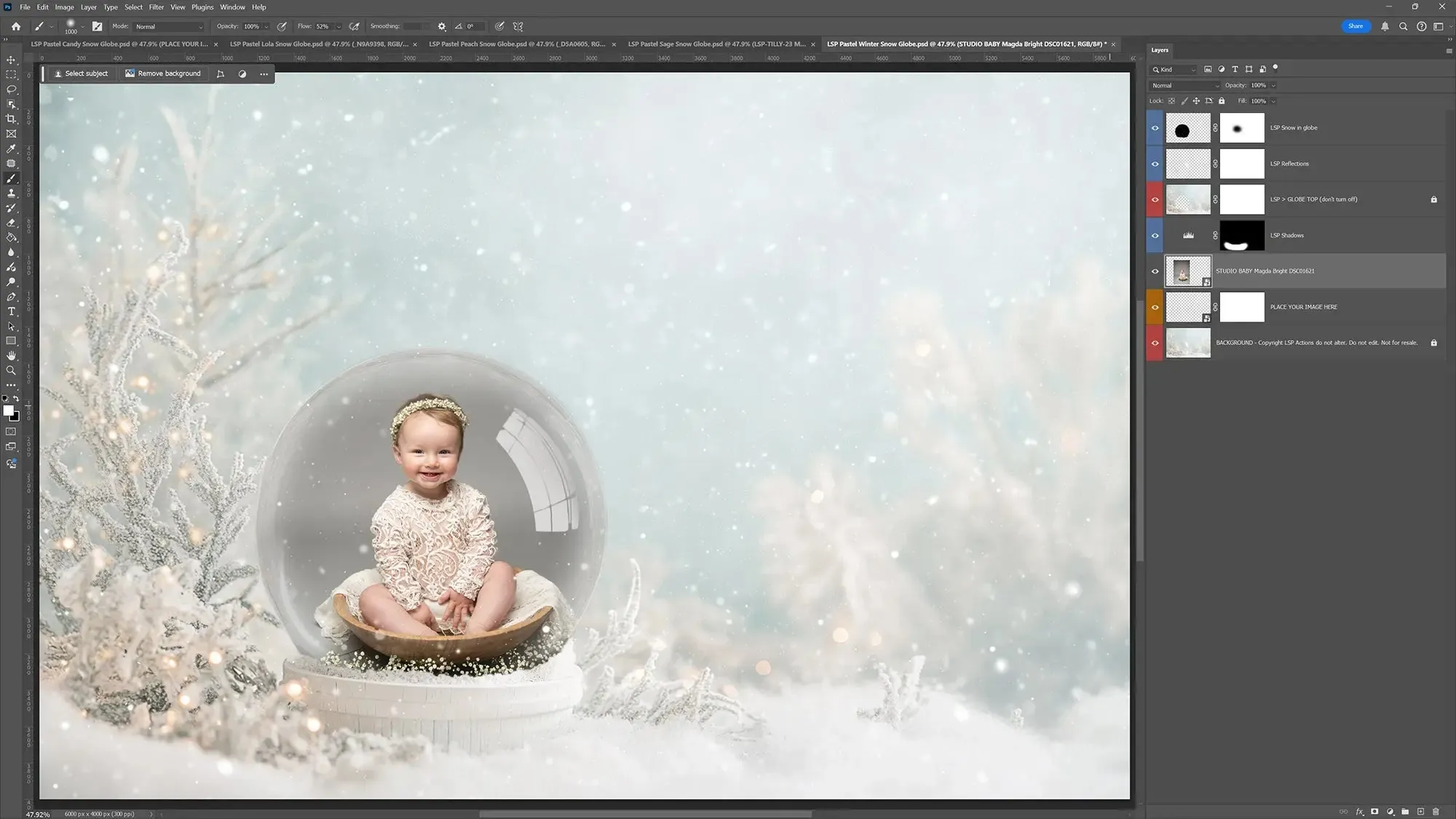1456x819 pixels.
Task: Select the Move tool
Action: 11,60
